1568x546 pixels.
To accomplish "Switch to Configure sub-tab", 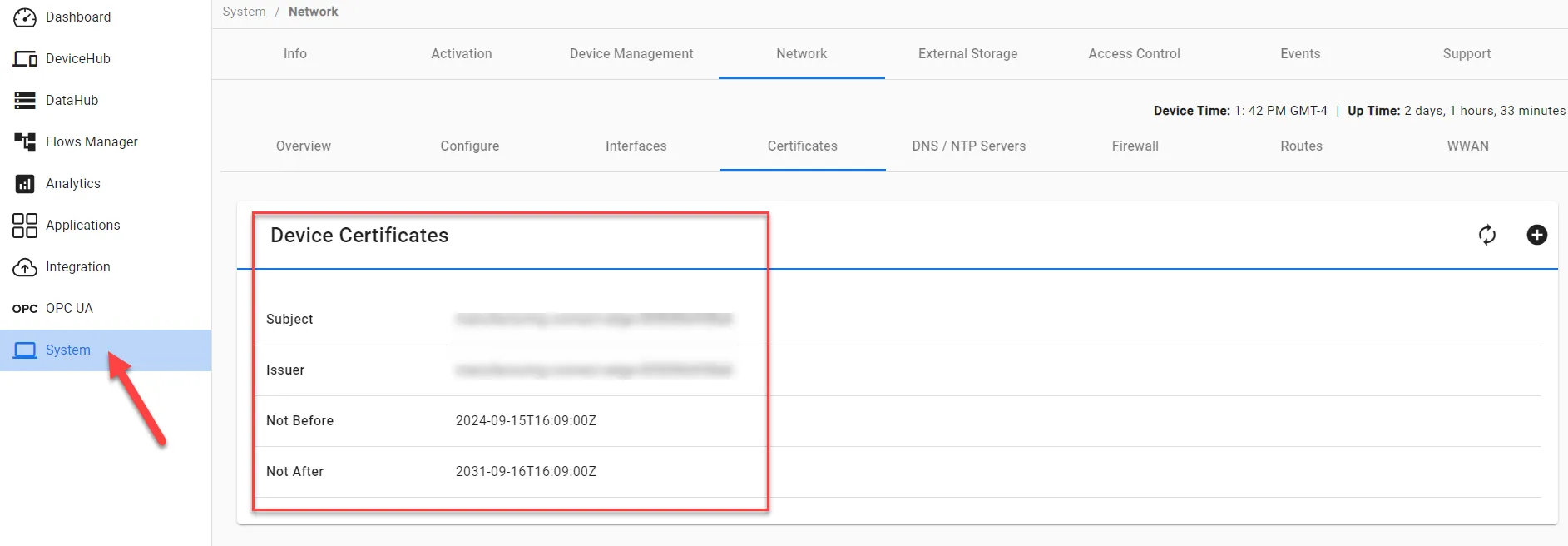I will click(x=470, y=146).
